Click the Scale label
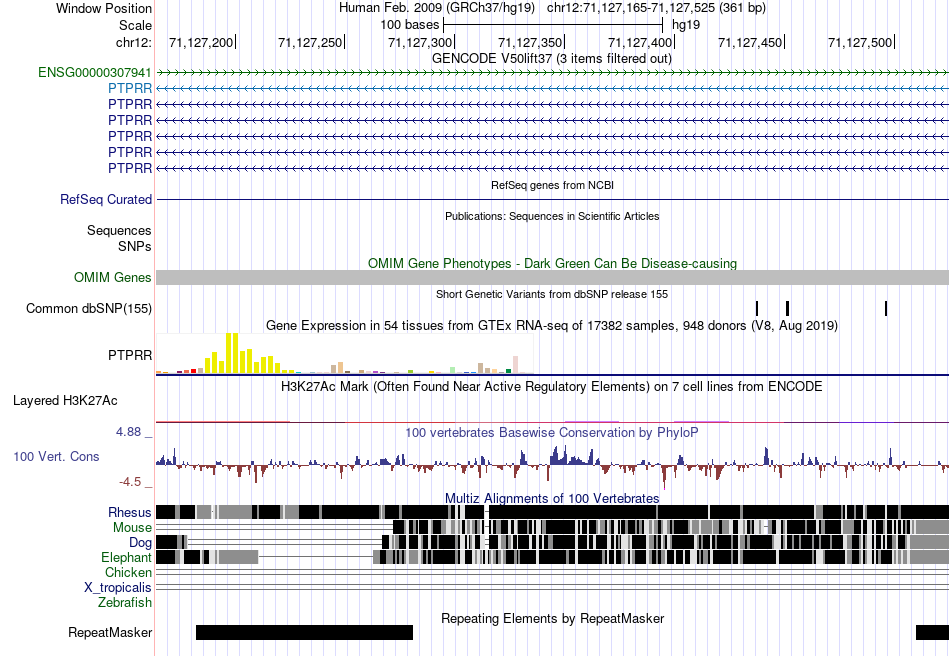The height and width of the screenshot is (656, 950). 135,25
